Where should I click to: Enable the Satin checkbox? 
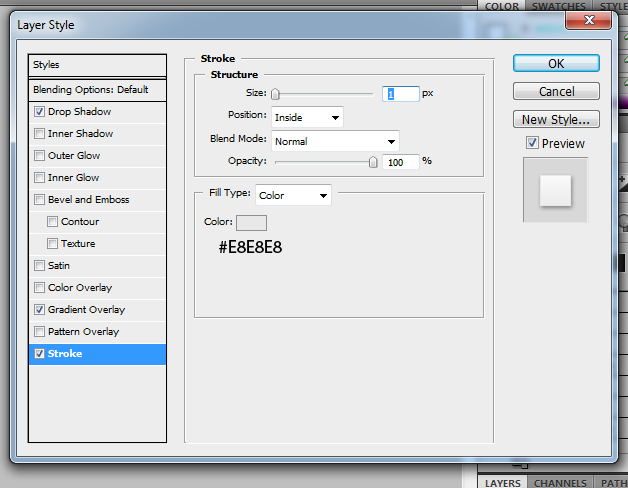tap(39, 266)
